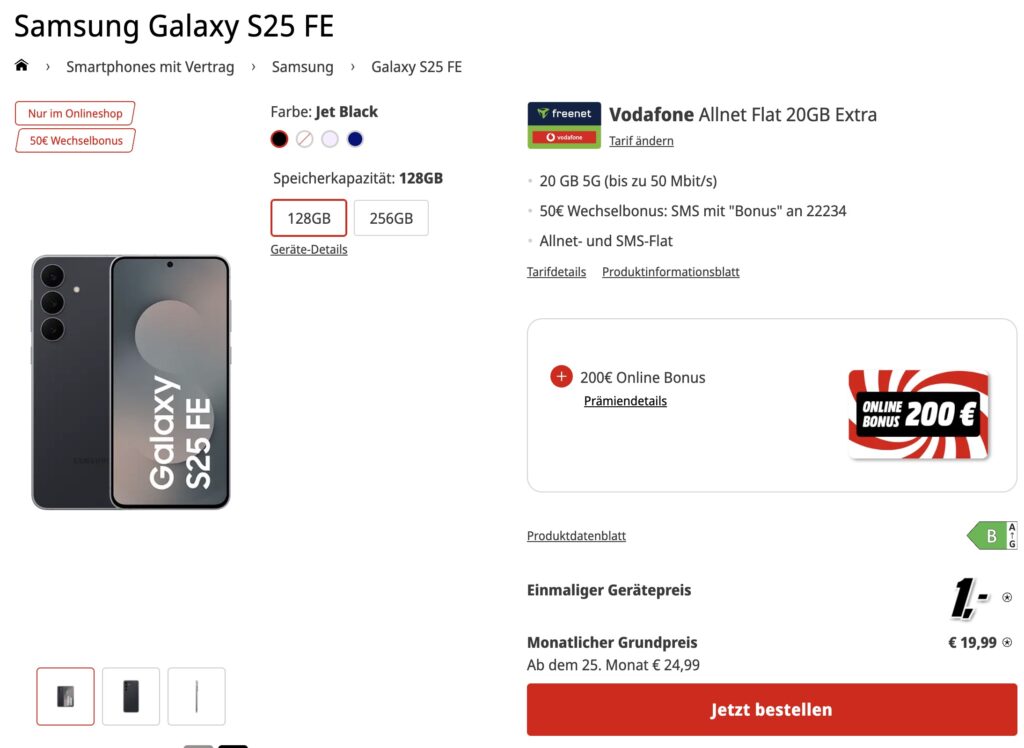Select 128GB storage capacity
The image size is (1024, 748).
(308, 218)
